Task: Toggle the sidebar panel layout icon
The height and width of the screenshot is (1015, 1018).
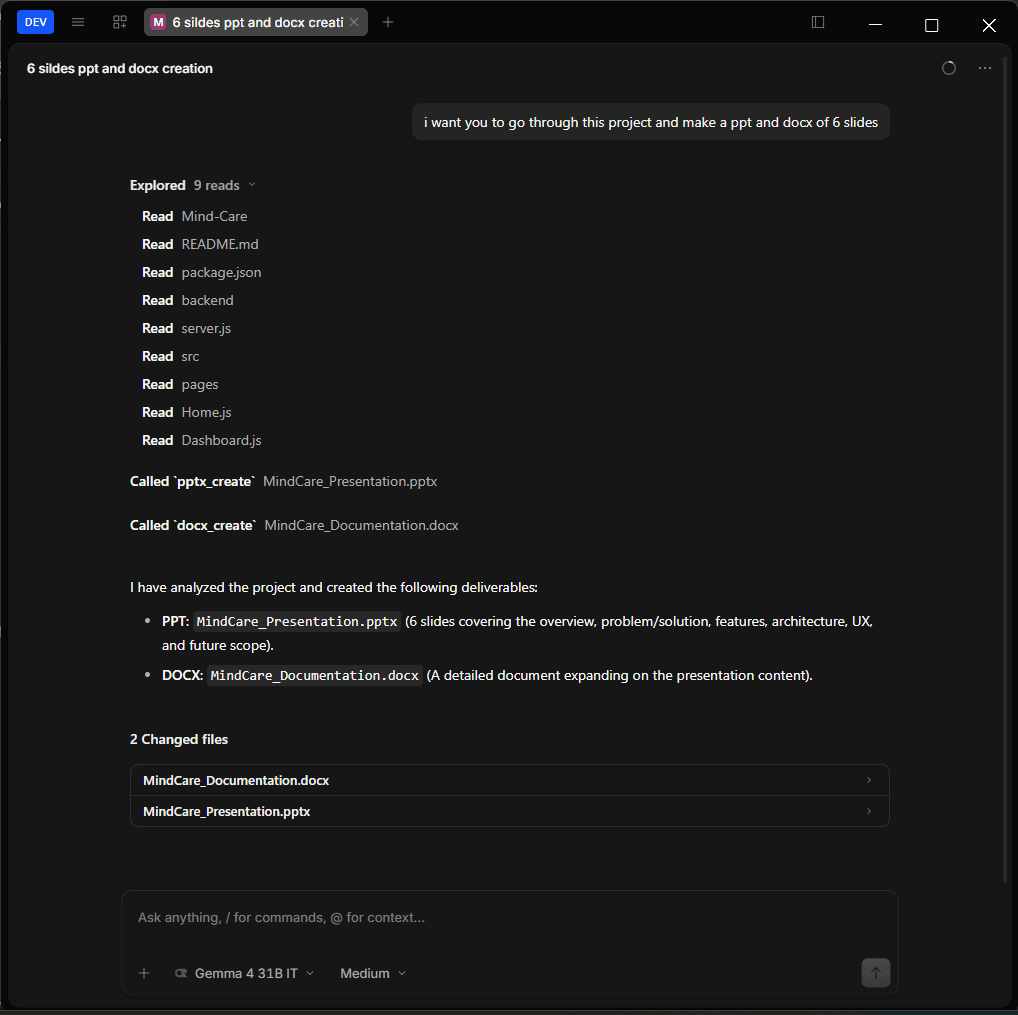Action: 818,22
